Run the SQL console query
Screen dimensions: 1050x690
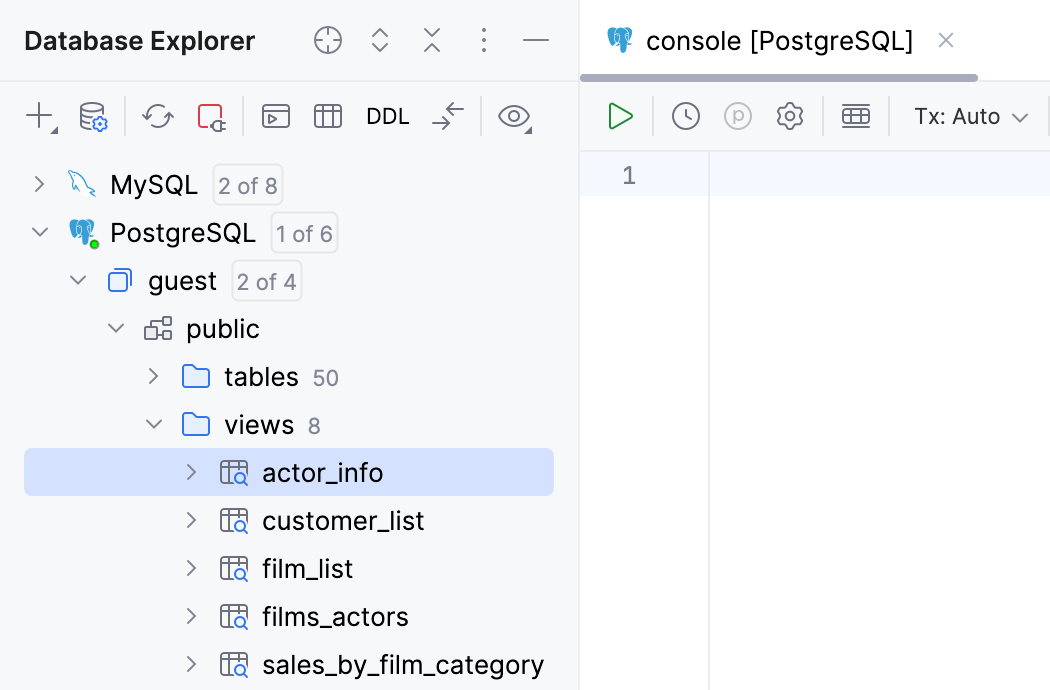click(x=620, y=116)
